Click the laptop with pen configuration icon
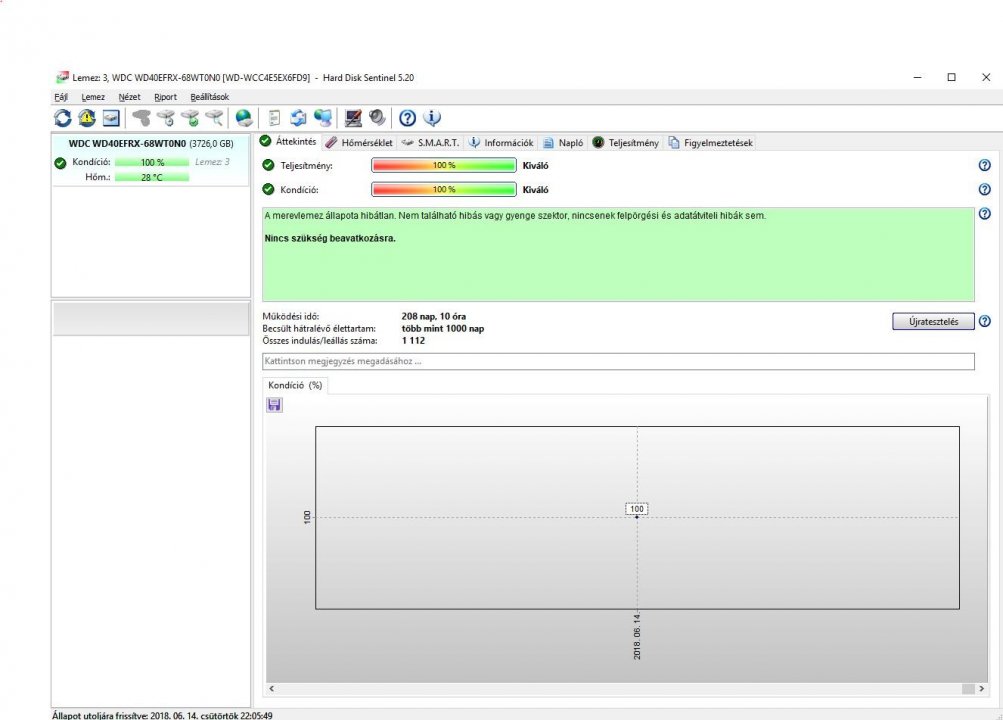The height and width of the screenshot is (720, 1003). tap(353, 118)
